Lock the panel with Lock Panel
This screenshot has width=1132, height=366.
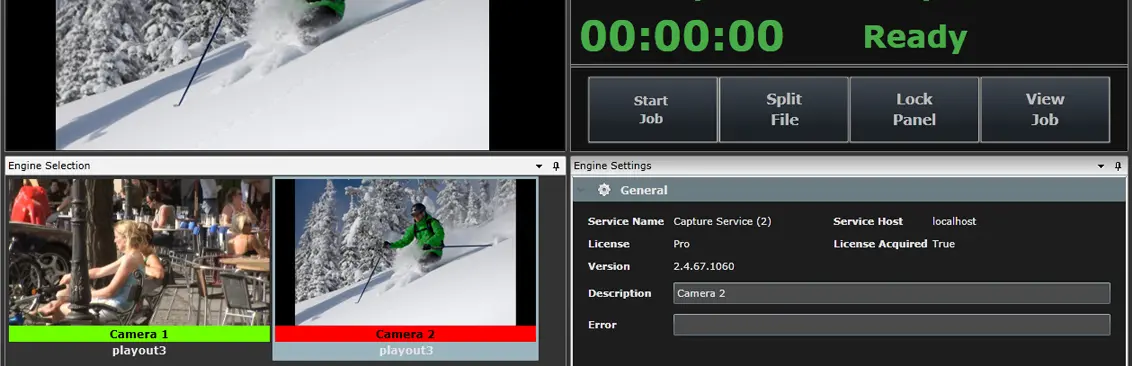914,110
